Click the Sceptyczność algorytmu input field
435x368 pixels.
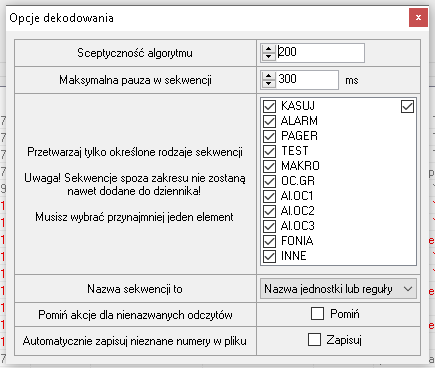pos(321,53)
